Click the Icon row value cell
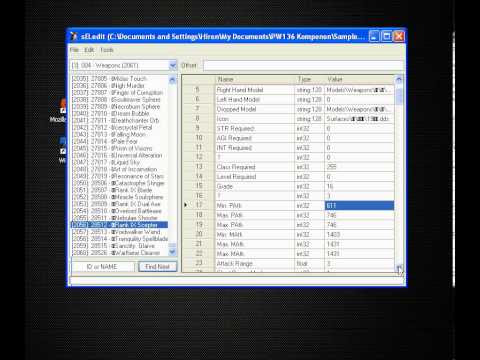Image resolution: width=480 pixels, height=360 pixels. point(359,119)
